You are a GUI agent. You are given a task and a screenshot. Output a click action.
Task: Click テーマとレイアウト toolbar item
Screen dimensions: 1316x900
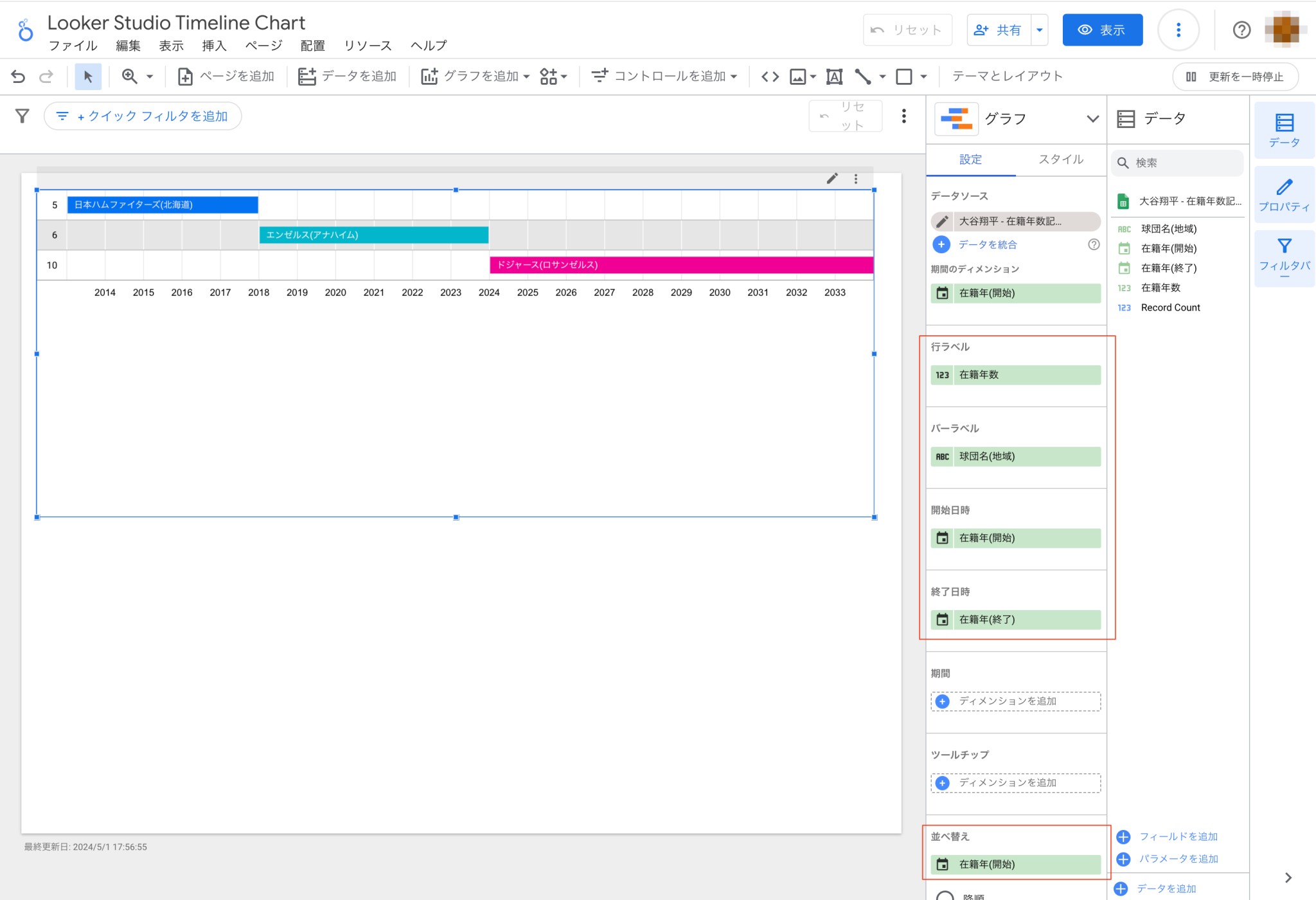click(1007, 76)
